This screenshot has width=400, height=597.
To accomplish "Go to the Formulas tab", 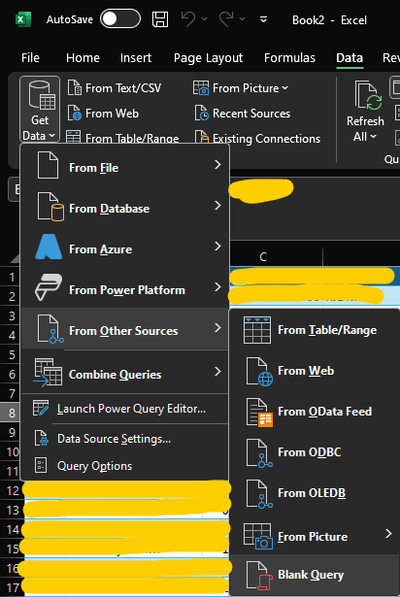I will point(290,57).
